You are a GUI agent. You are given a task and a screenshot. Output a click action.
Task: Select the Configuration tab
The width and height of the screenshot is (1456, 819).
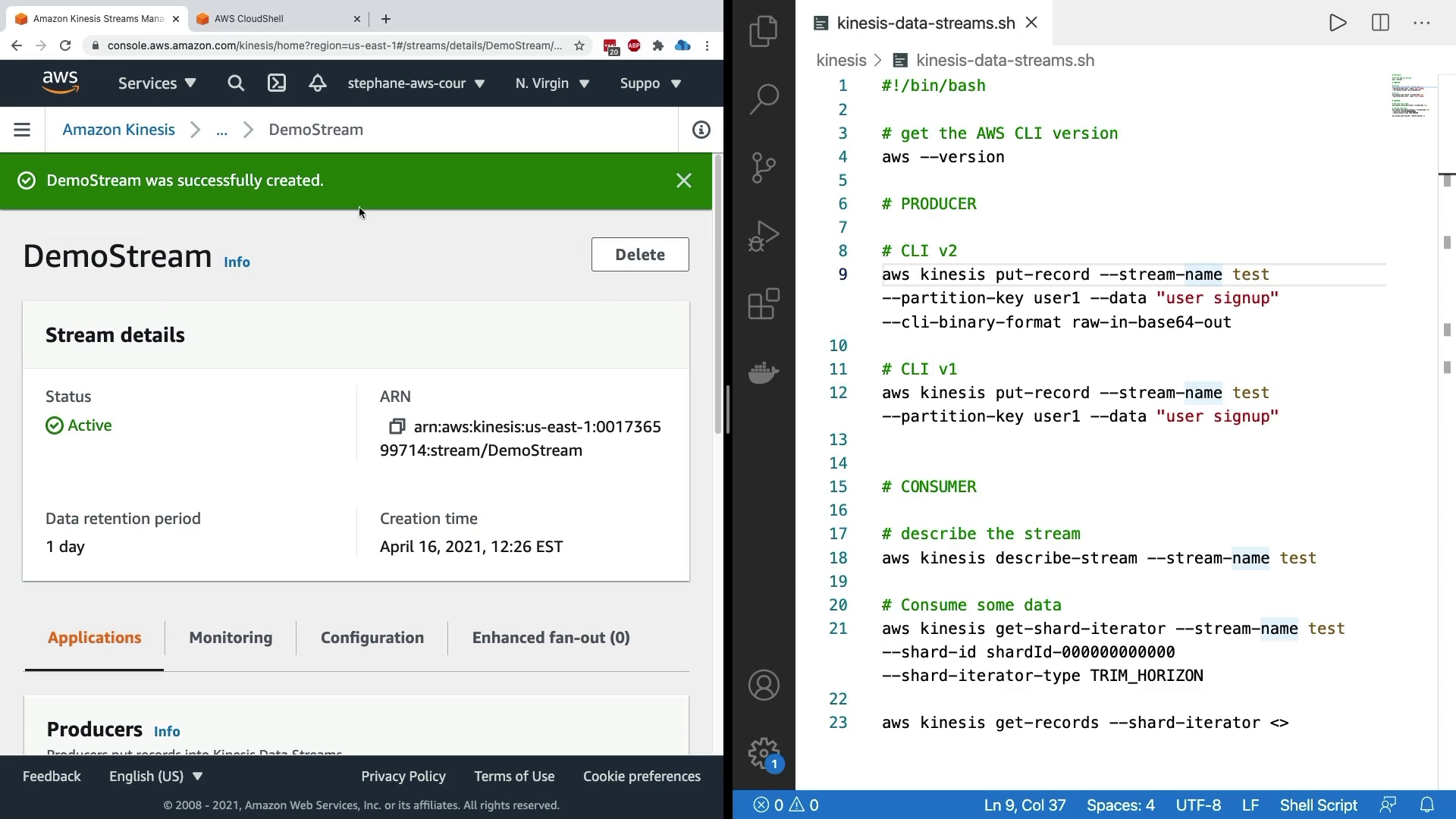(372, 638)
